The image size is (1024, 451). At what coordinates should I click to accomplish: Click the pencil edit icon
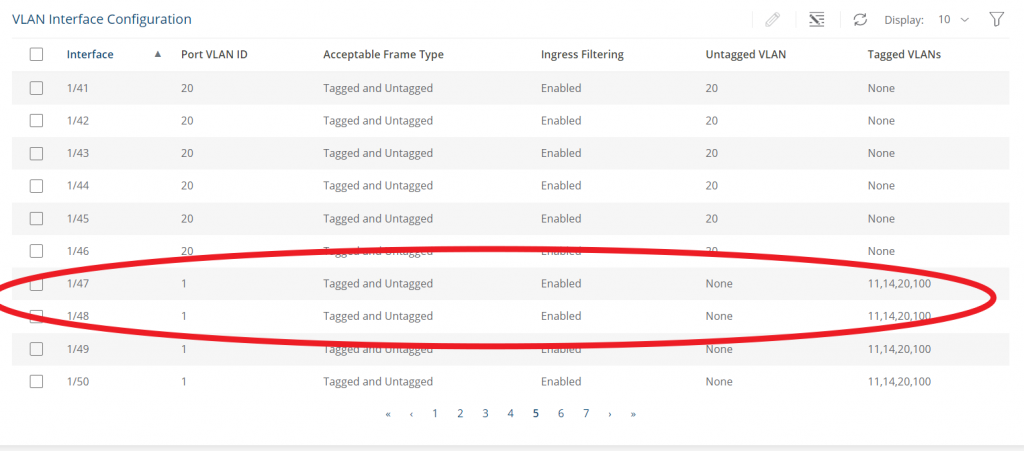pos(772,20)
